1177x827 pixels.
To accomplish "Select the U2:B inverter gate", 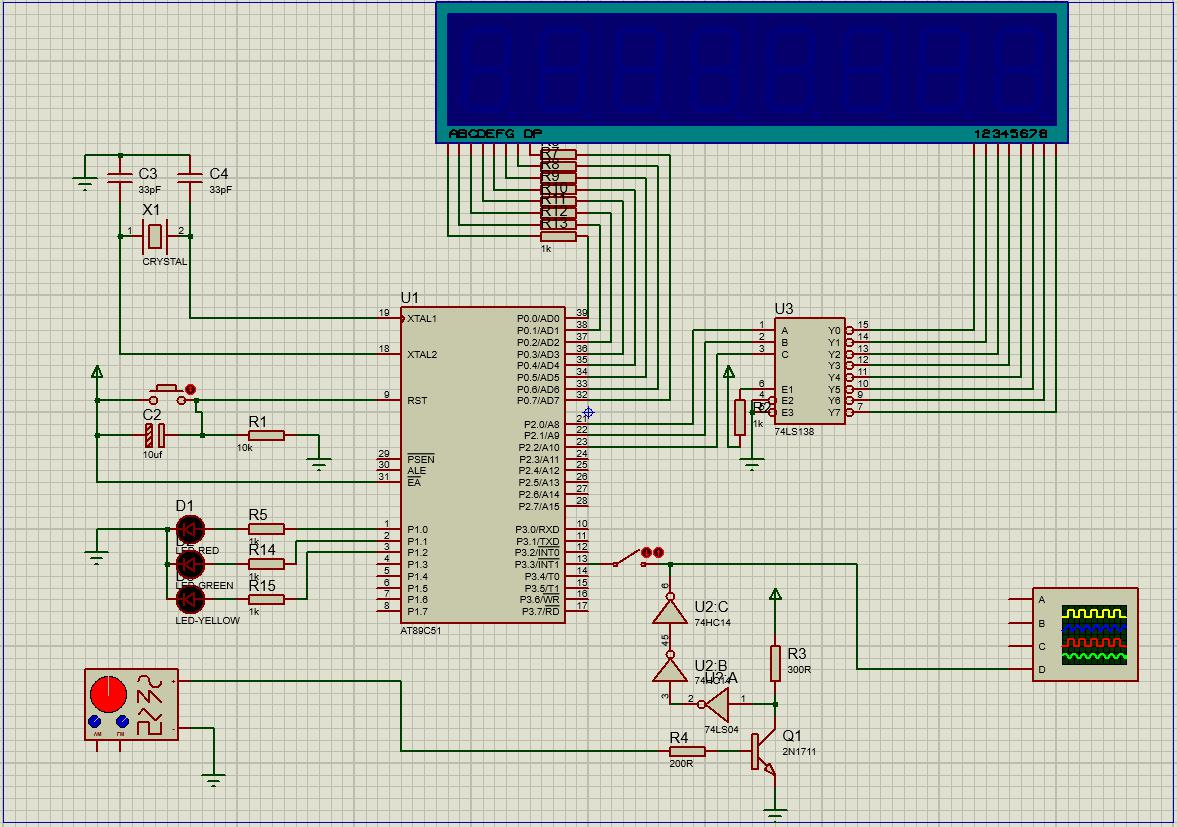I will (x=670, y=667).
